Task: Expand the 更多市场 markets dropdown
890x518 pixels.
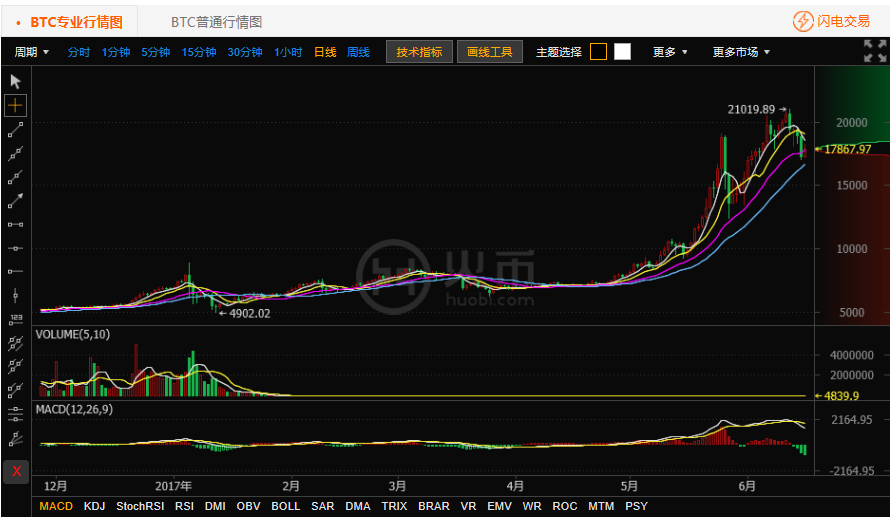Action: click(x=741, y=52)
